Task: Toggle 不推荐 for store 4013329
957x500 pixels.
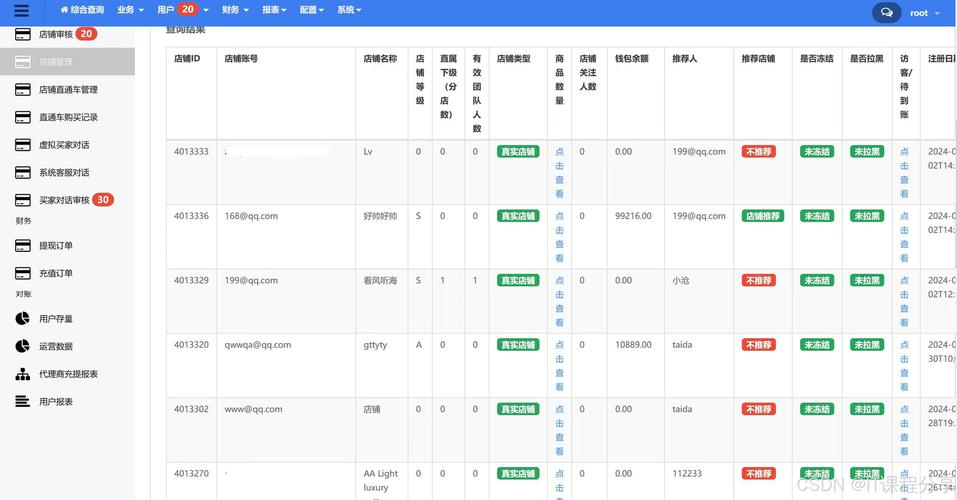Action: 759,280
